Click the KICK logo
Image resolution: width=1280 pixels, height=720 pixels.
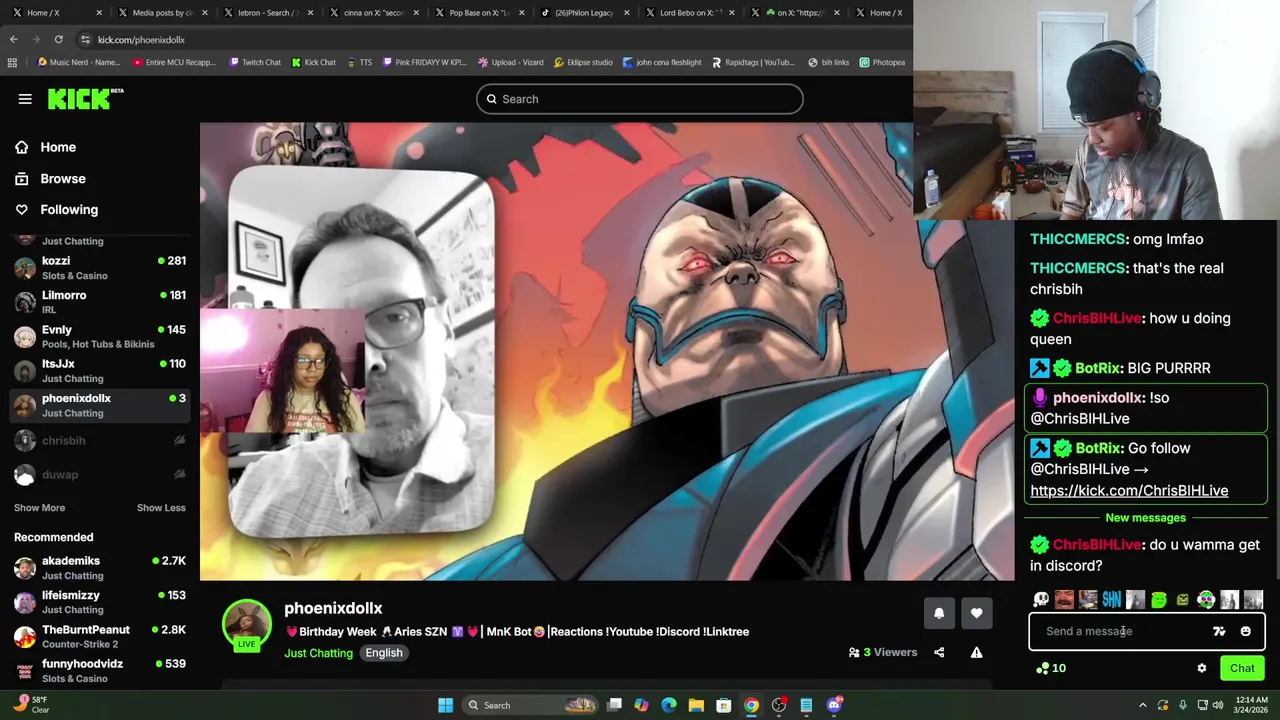(85, 98)
